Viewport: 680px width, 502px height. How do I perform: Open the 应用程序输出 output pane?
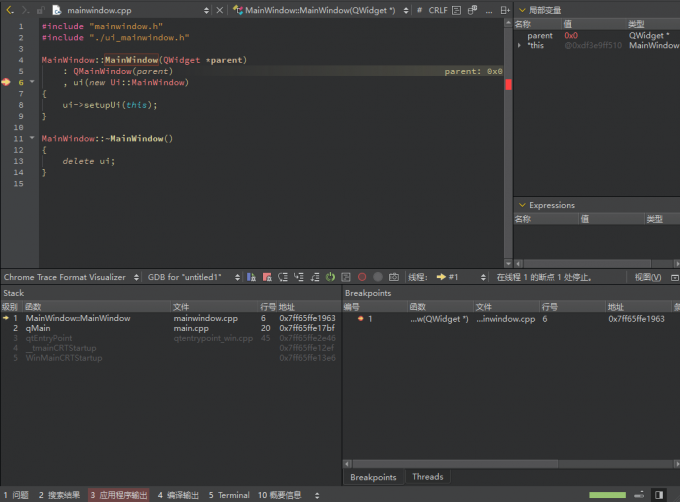[x=118, y=495]
